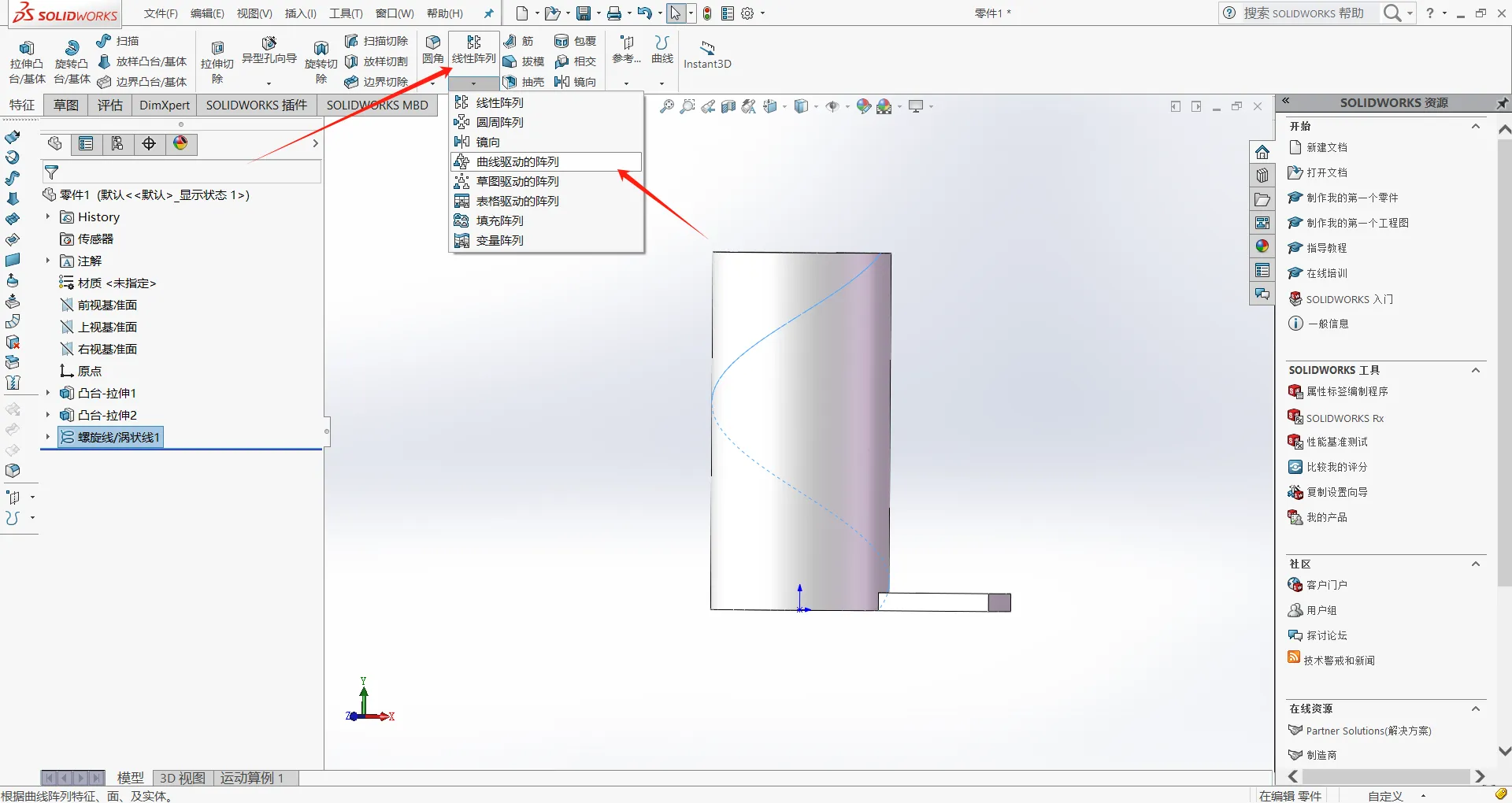Image resolution: width=1512 pixels, height=803 pixels.
Task: Select the 前视基准面 plane in the tree
Action: point(107,305)
